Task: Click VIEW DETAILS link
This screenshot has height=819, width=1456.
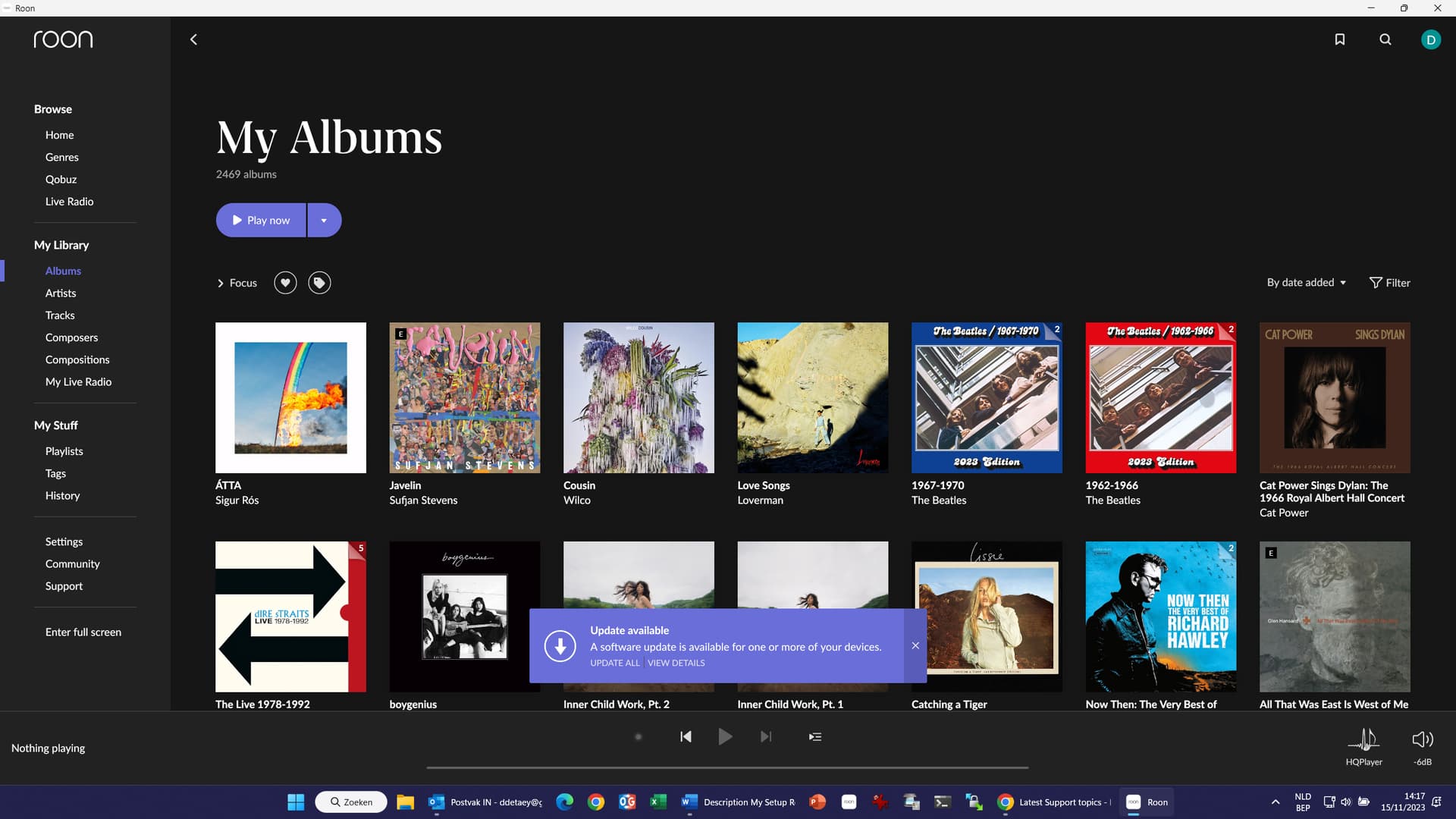Action: pos(676,663)
